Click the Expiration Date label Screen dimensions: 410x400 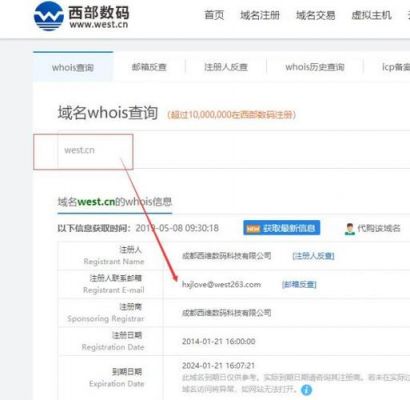[x=116, y=384]
